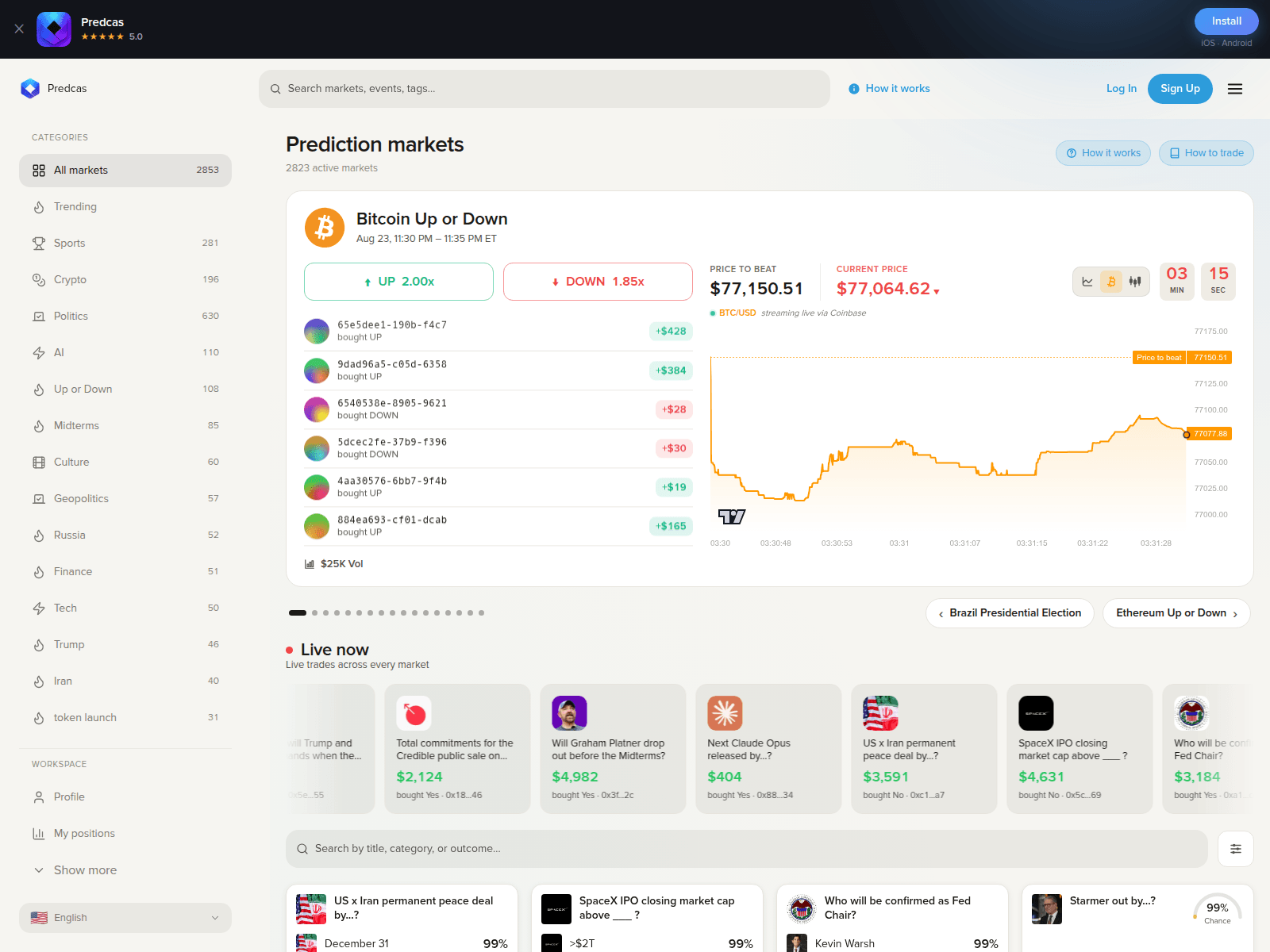
Task: Bet UP 2.00x on Bitcoin
Action: tap(398, 282)
